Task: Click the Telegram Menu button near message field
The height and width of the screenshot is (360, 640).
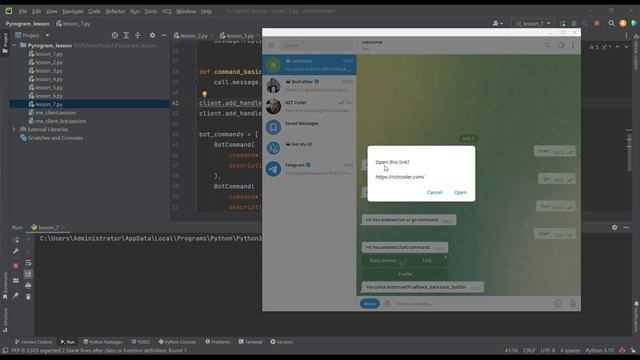Action: [x=369, y=304]
